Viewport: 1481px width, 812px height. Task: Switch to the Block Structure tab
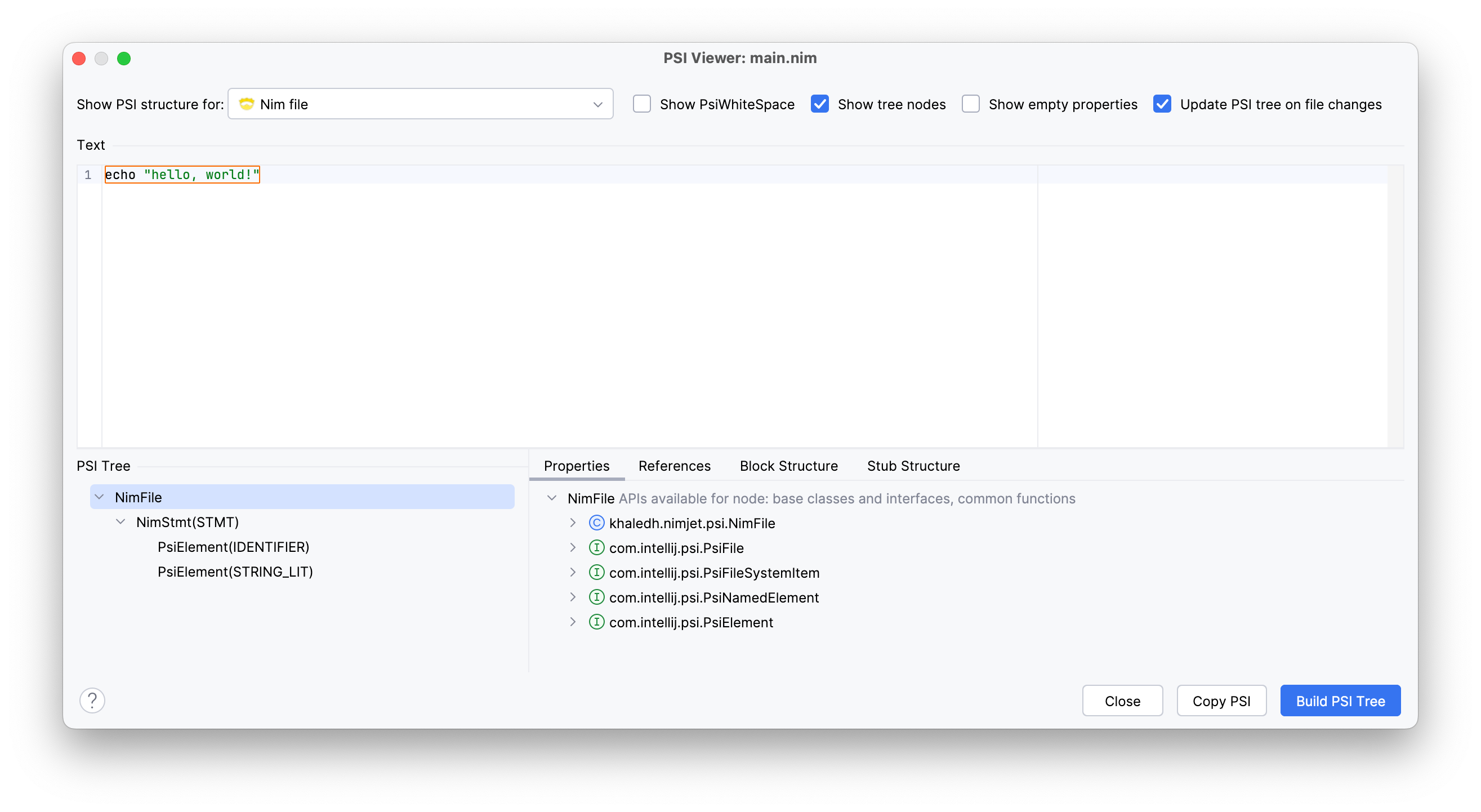789,465
